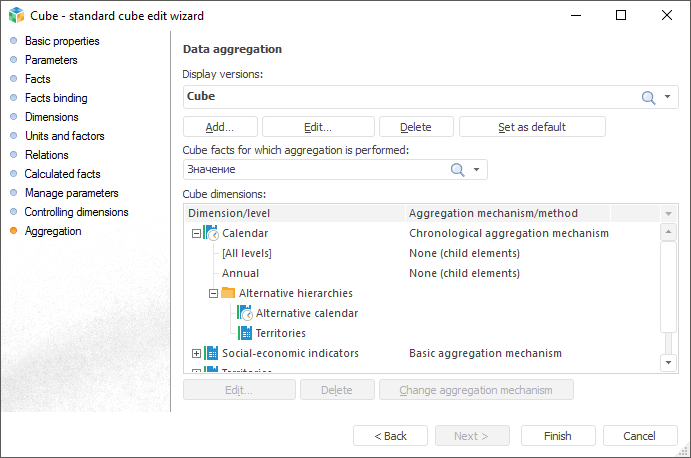This screenshot has width=691, height=458.
Task: Click the Calendar dimension icon
Action: pyautogui.click(x=211, y=233)
